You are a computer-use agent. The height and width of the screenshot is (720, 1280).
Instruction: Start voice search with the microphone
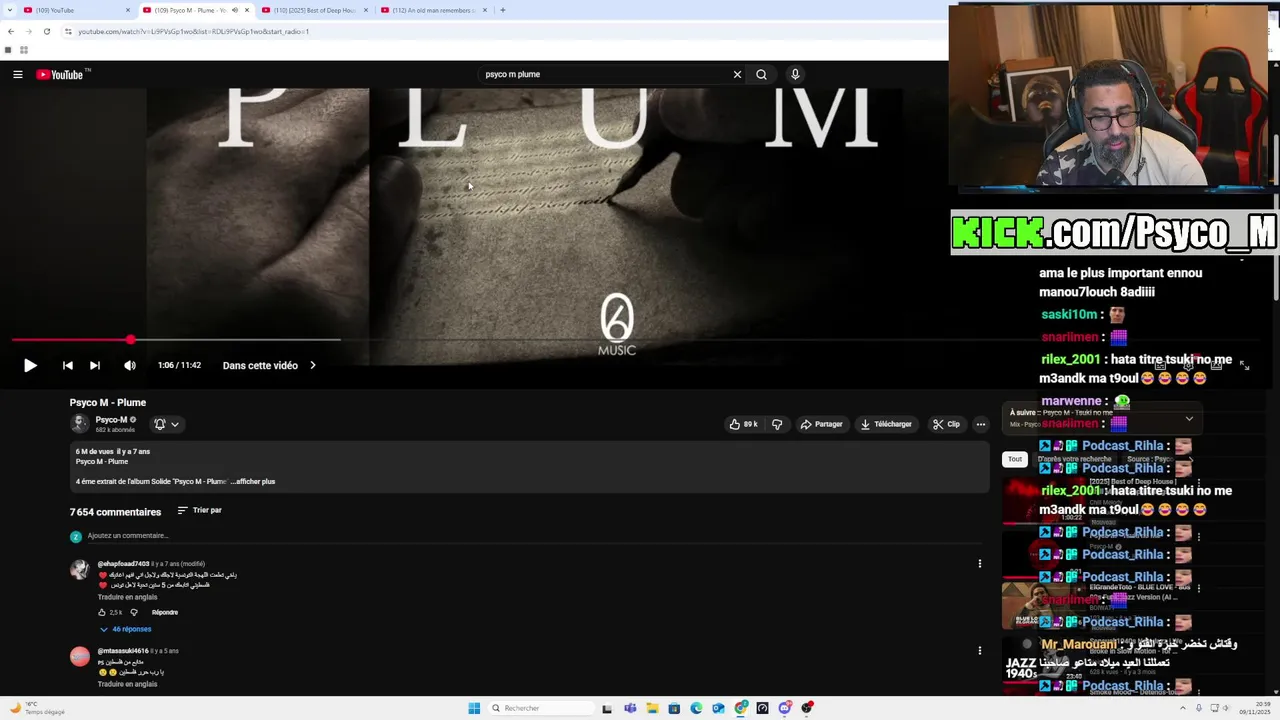click(x=795, y=74)
